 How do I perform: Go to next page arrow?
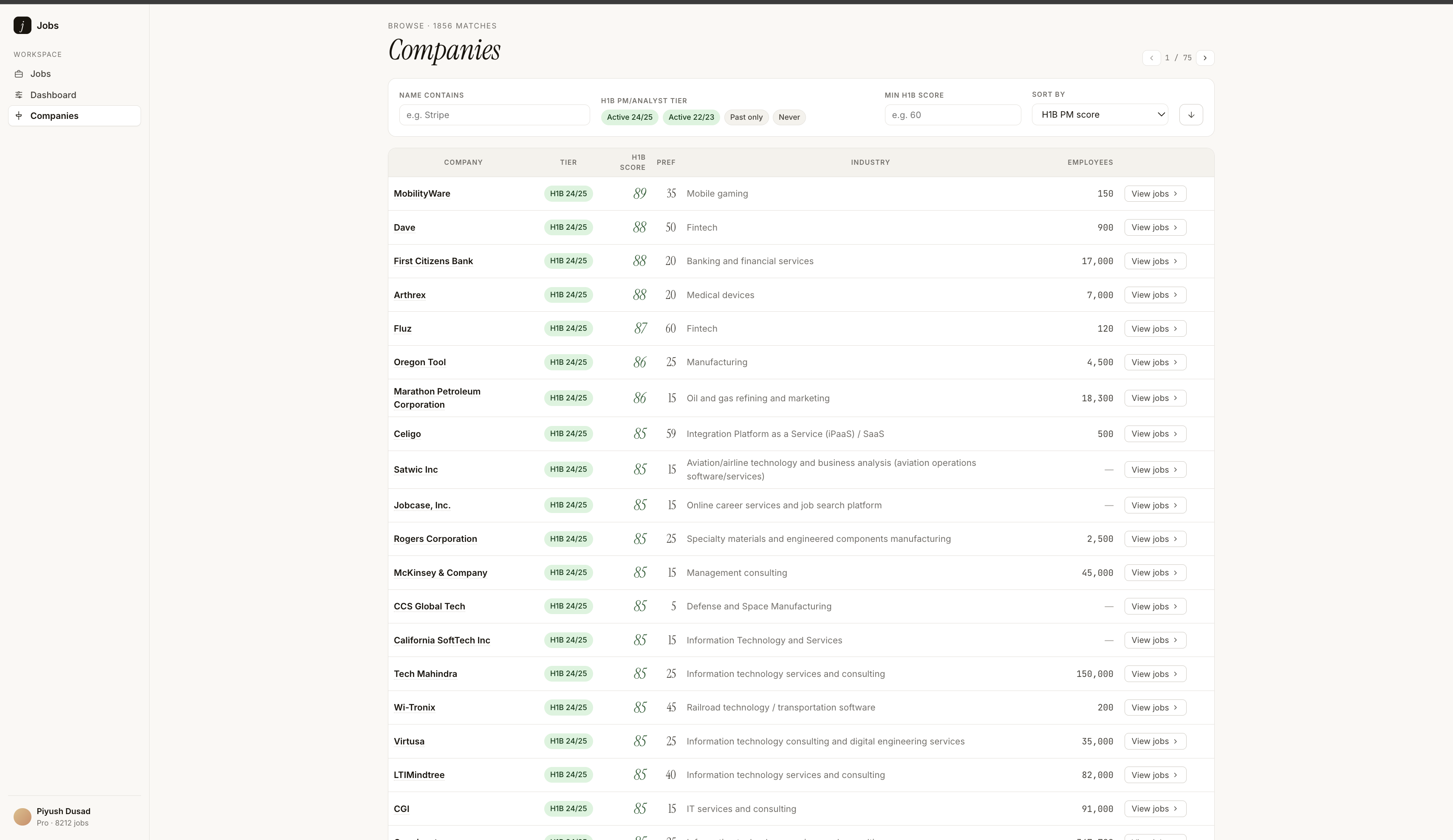coord(1205,58)
